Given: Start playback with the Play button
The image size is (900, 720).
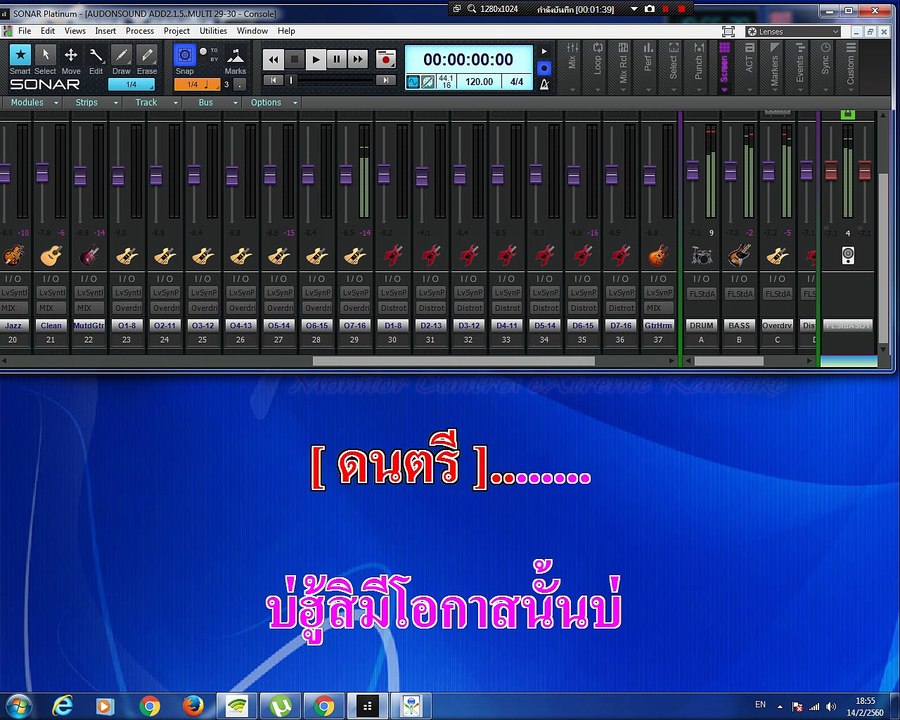Looking at the screenshot, I should [316, 59].
